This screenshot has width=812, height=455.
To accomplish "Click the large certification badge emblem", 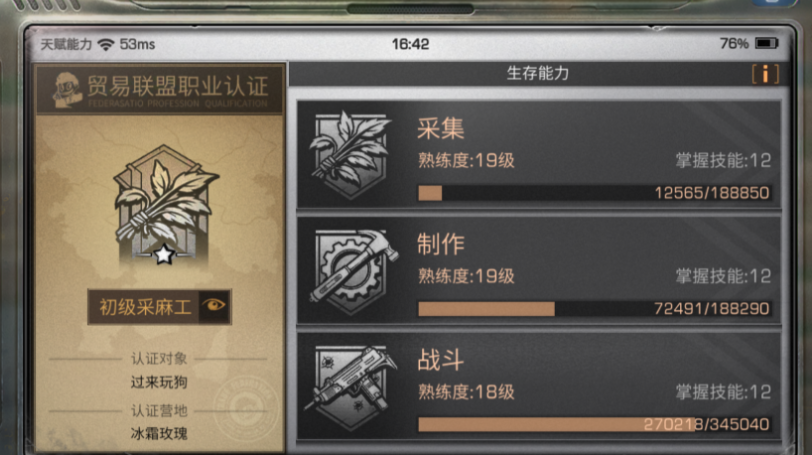I will [165, 205].
